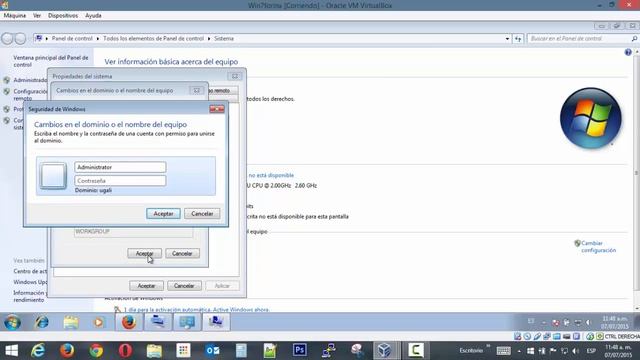Click the host taskbar clock
Viewport: 640px width, 360px height.
(x=618, y=351)
